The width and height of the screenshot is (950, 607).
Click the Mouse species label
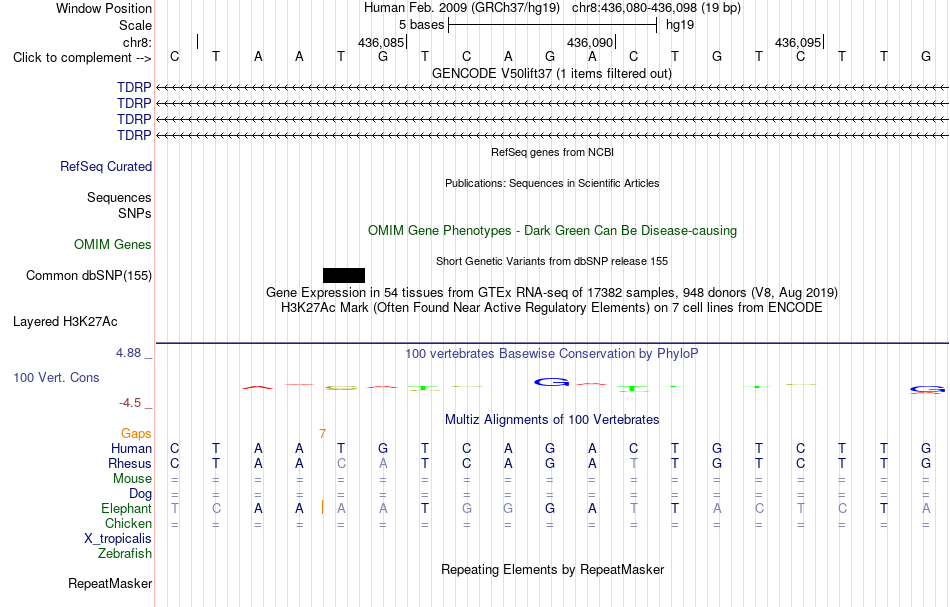(x=132, y=479)
